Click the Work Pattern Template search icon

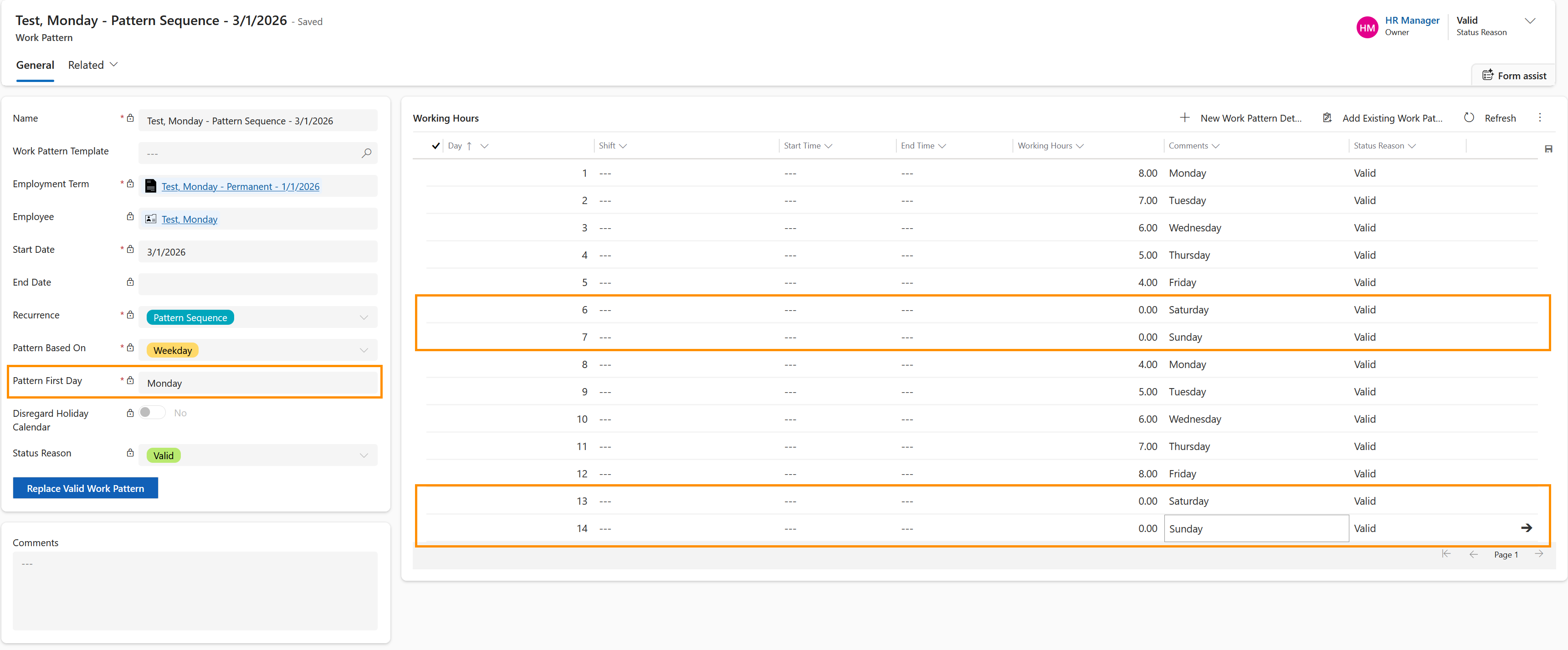click(366, 154)
